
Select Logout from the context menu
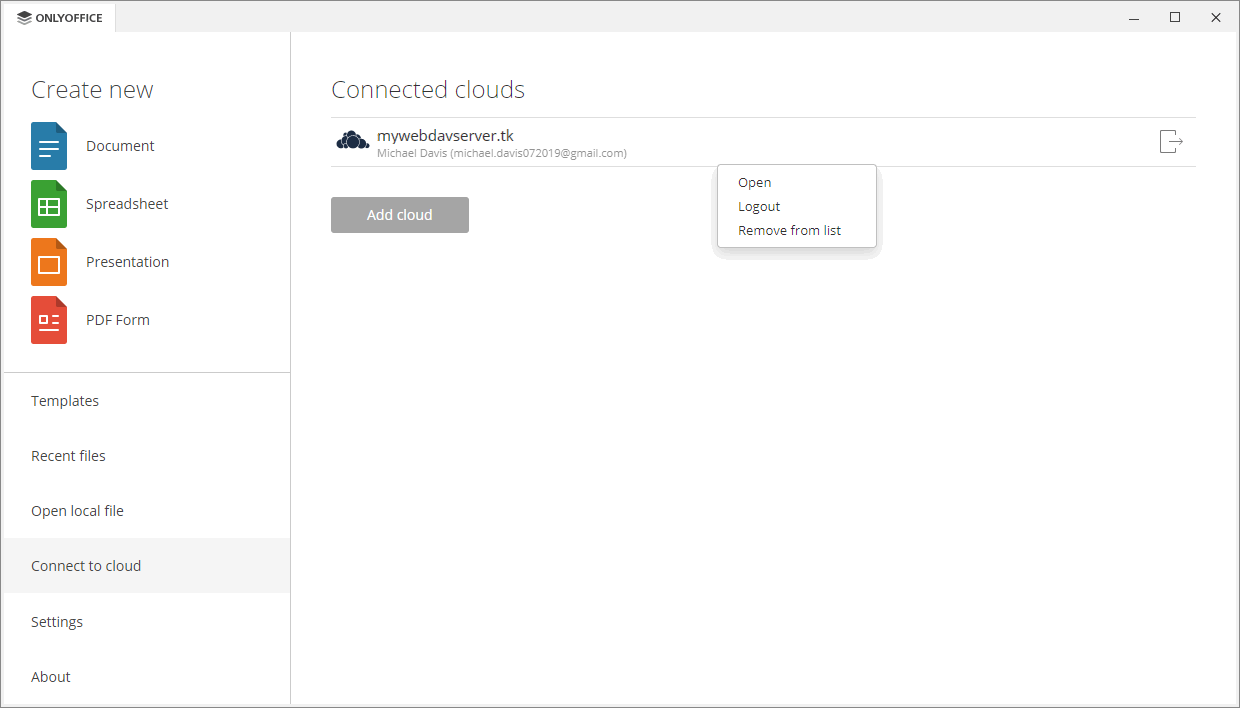coord(758,206)
